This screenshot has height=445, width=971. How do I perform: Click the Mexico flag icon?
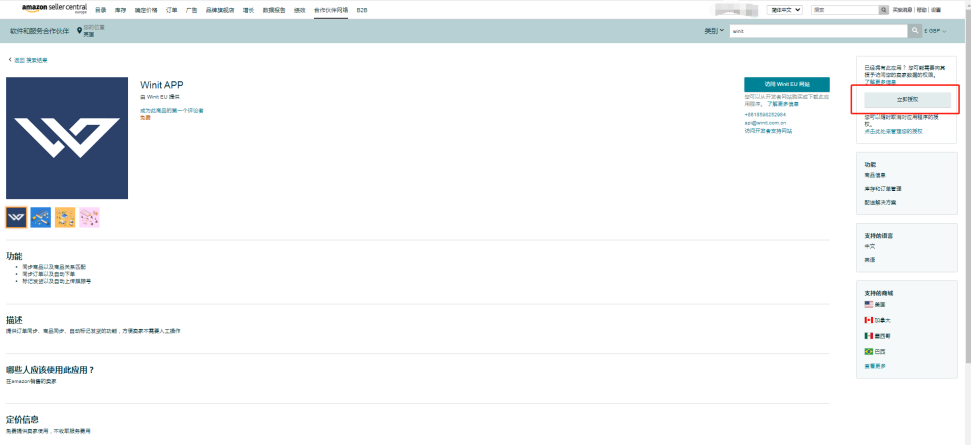[869, 335]
